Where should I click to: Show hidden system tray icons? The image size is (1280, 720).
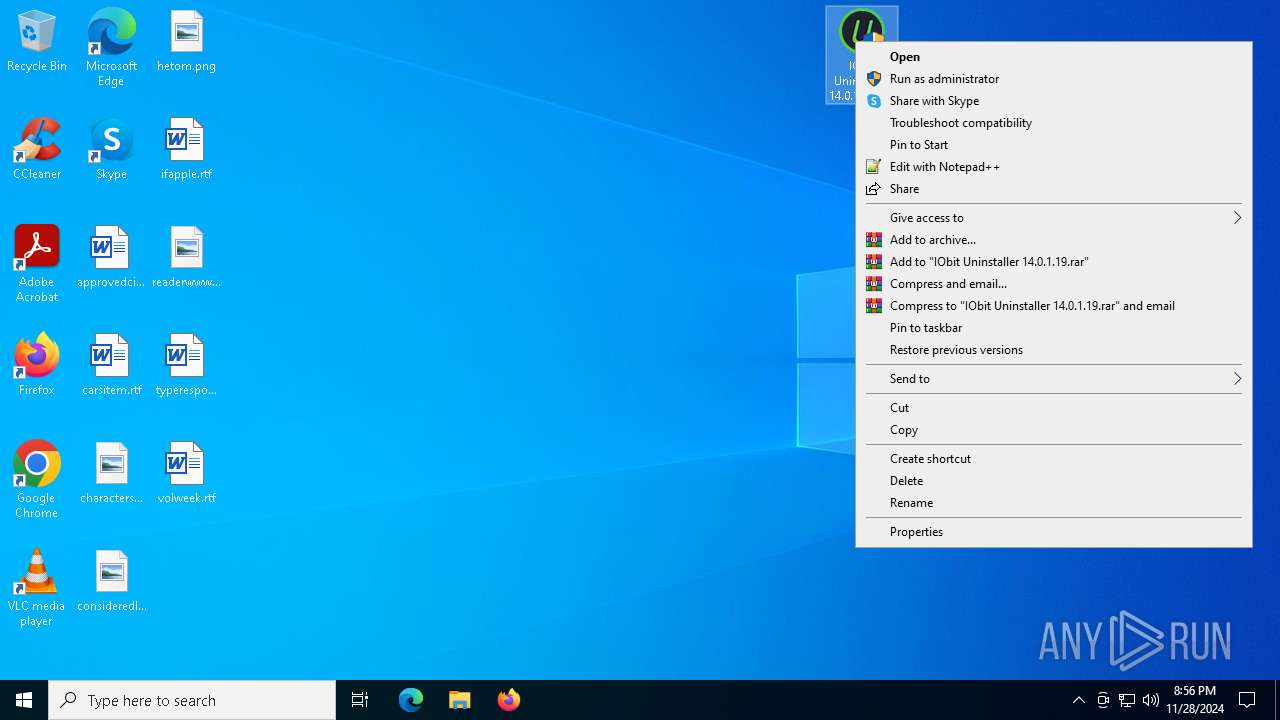click(1078, 700)
